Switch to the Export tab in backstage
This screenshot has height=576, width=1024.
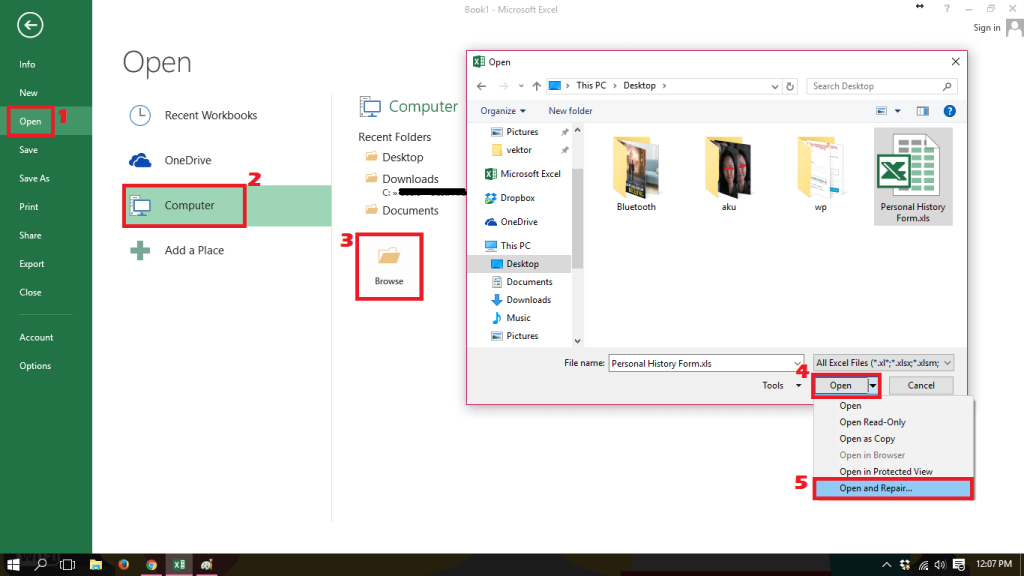coord(33,264)
